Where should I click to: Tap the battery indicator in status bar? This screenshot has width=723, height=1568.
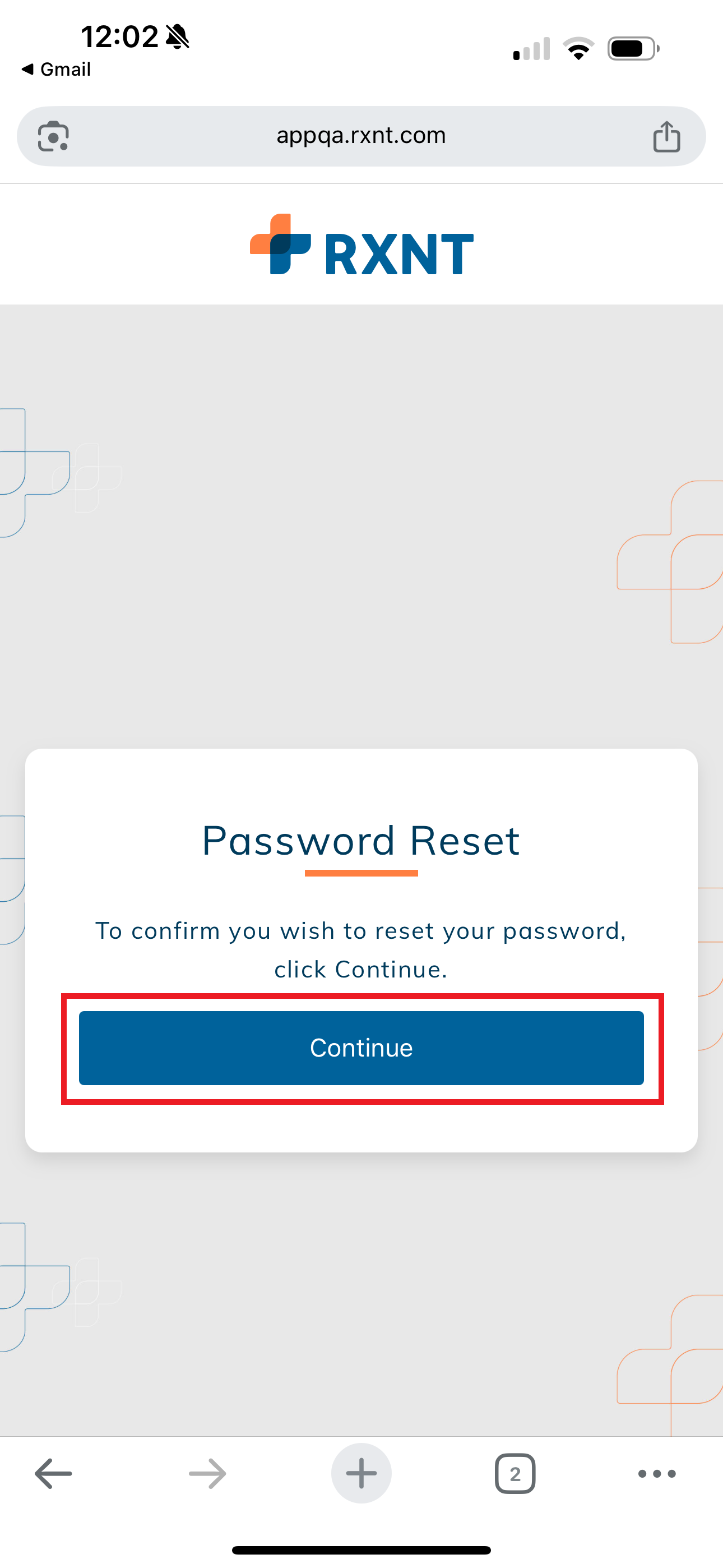(x=633, y=49)
